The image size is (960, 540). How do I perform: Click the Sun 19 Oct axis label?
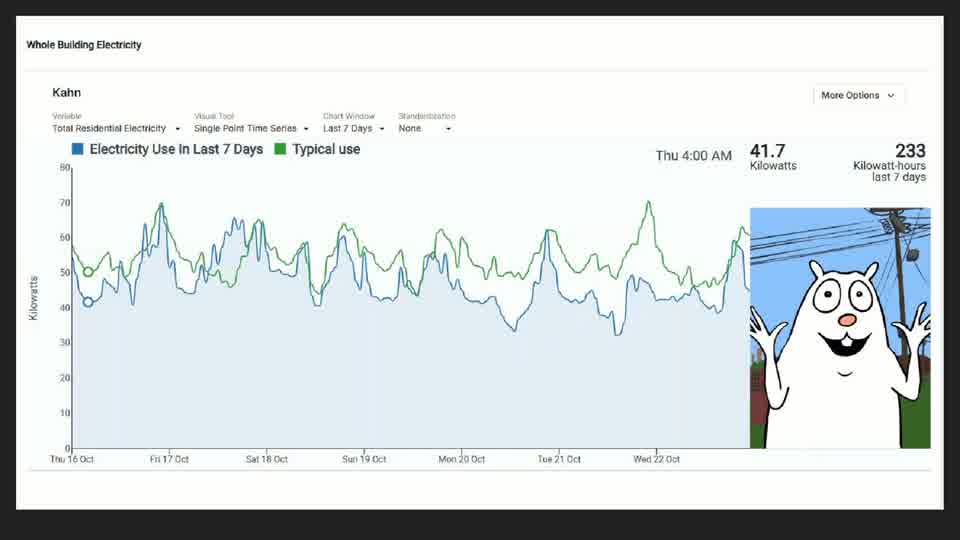click(x=364, y=459)
